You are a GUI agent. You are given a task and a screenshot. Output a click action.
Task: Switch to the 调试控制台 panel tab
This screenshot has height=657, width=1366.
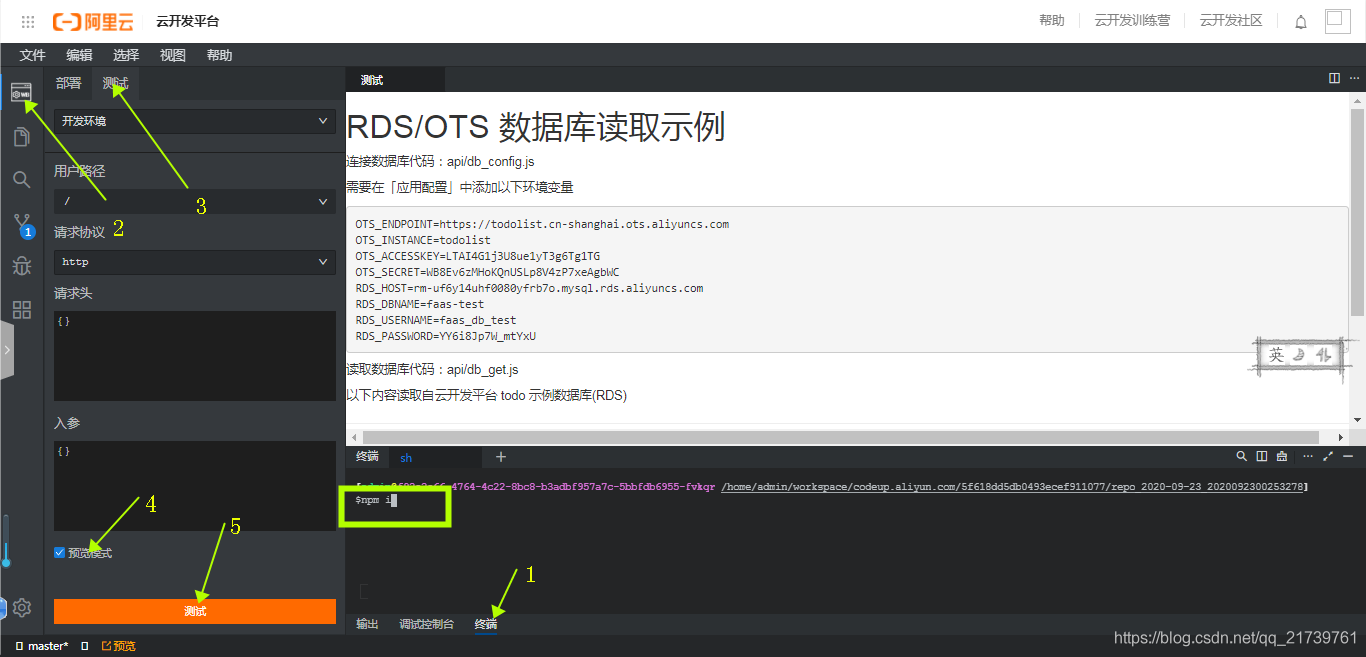(x=426, y=624)
